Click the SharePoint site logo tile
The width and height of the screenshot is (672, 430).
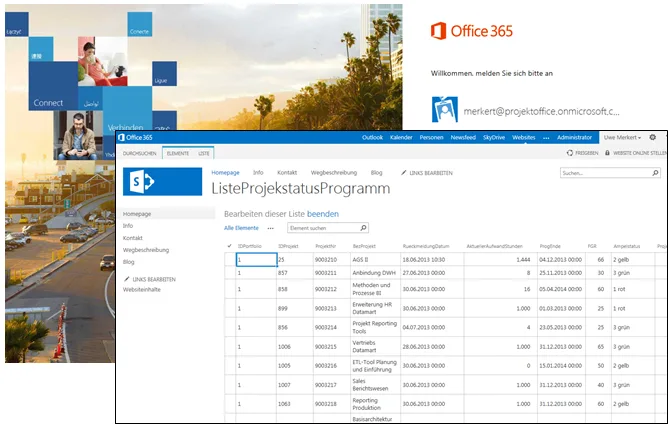coord(162,182)
